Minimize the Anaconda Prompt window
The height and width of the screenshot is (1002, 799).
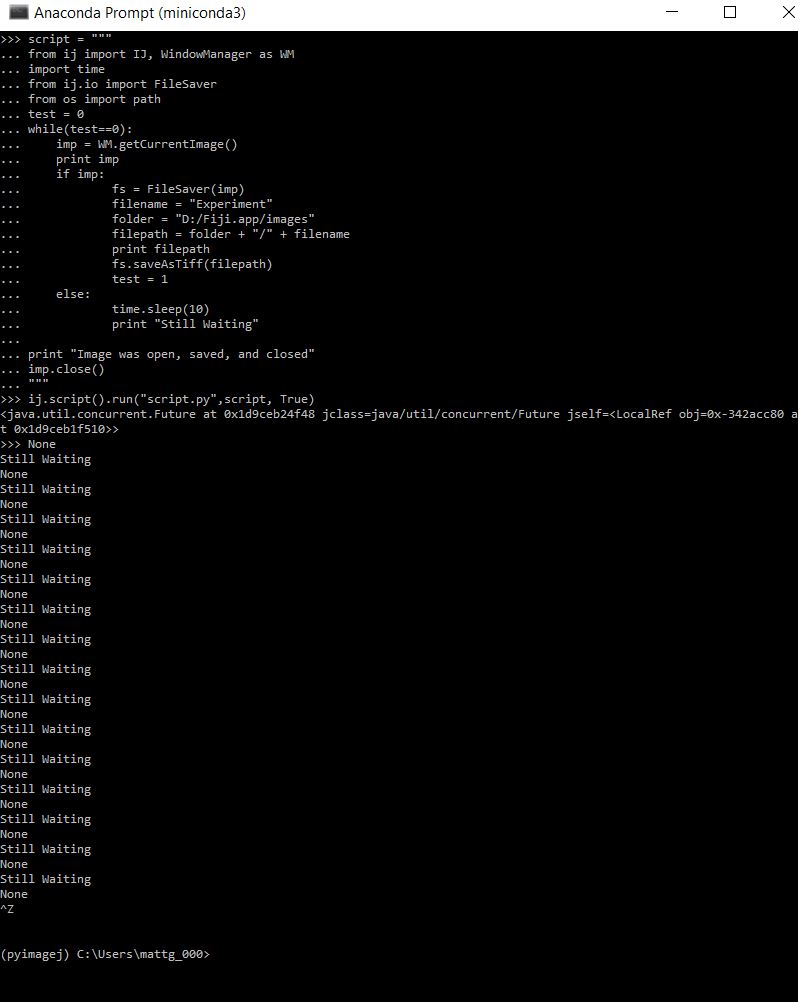click(x=671, y=13)
